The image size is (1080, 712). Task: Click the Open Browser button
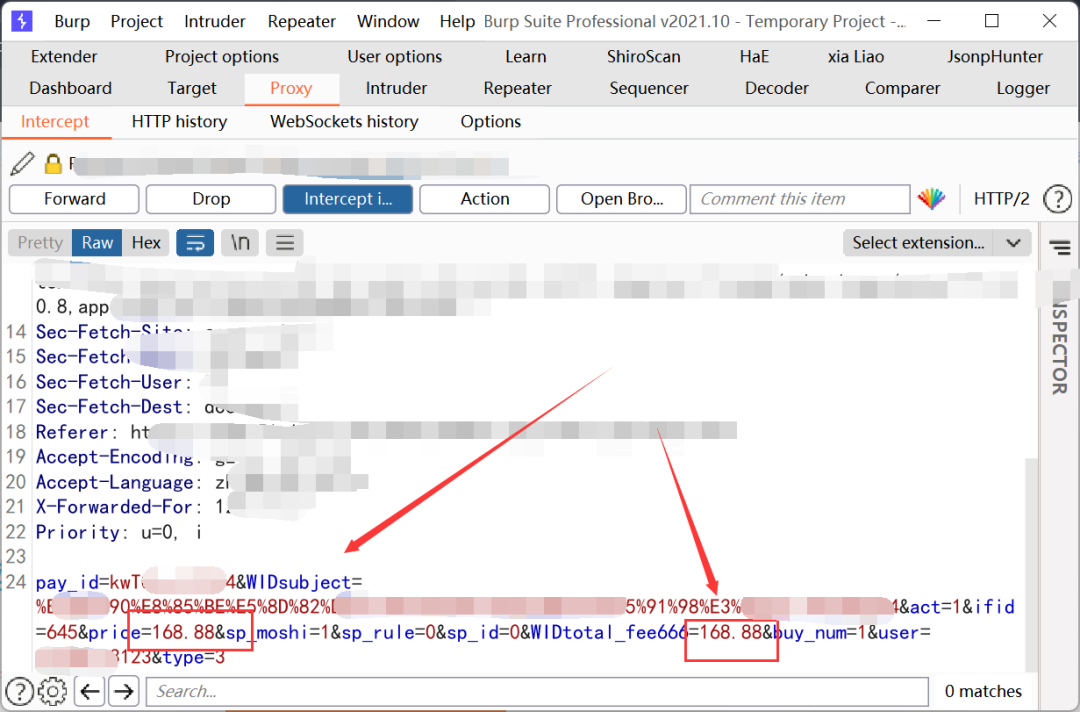click(x=621, y=199)
